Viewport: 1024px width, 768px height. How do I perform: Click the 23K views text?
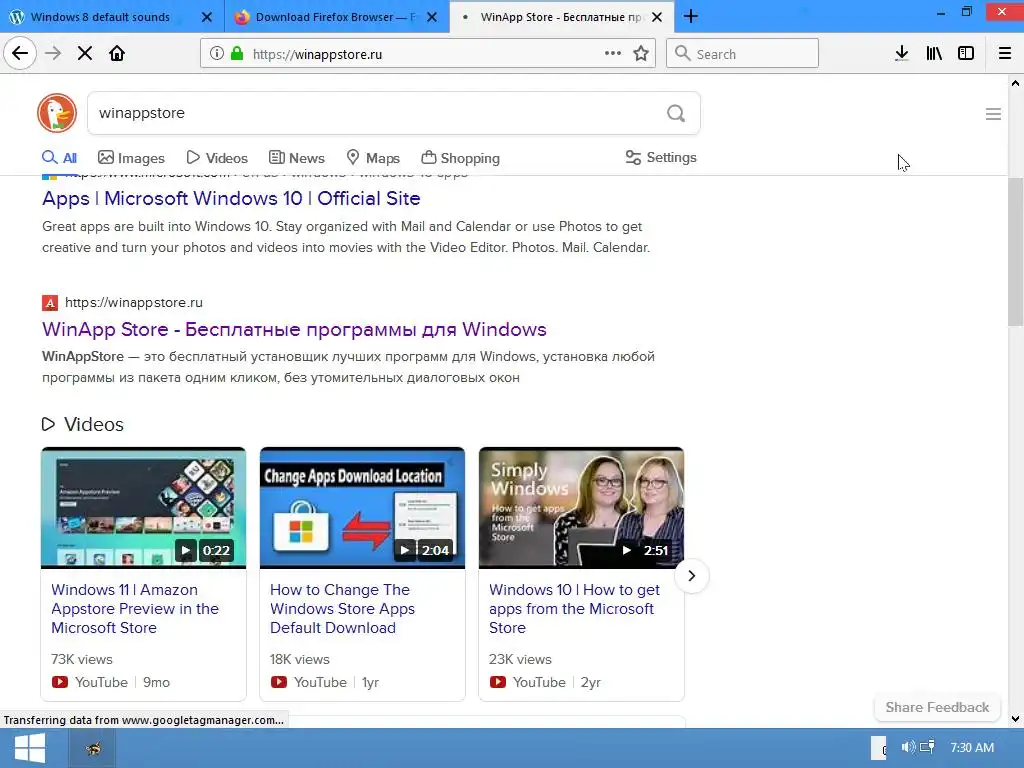coord(520,660)
